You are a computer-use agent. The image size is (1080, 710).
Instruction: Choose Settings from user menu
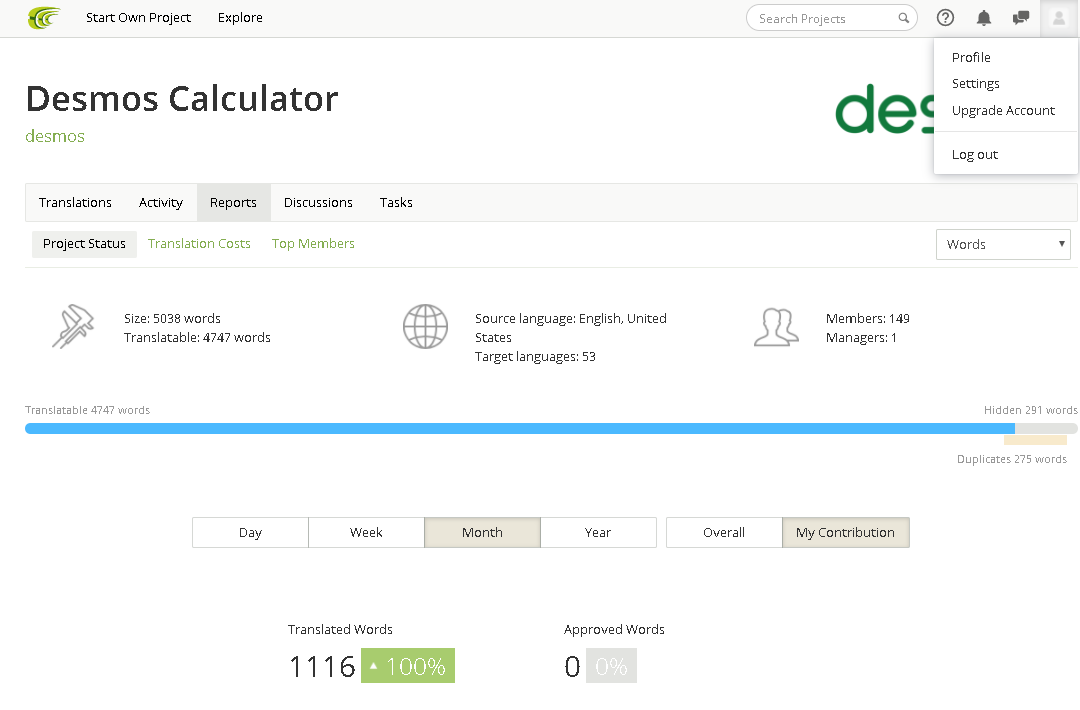point(975,84)
